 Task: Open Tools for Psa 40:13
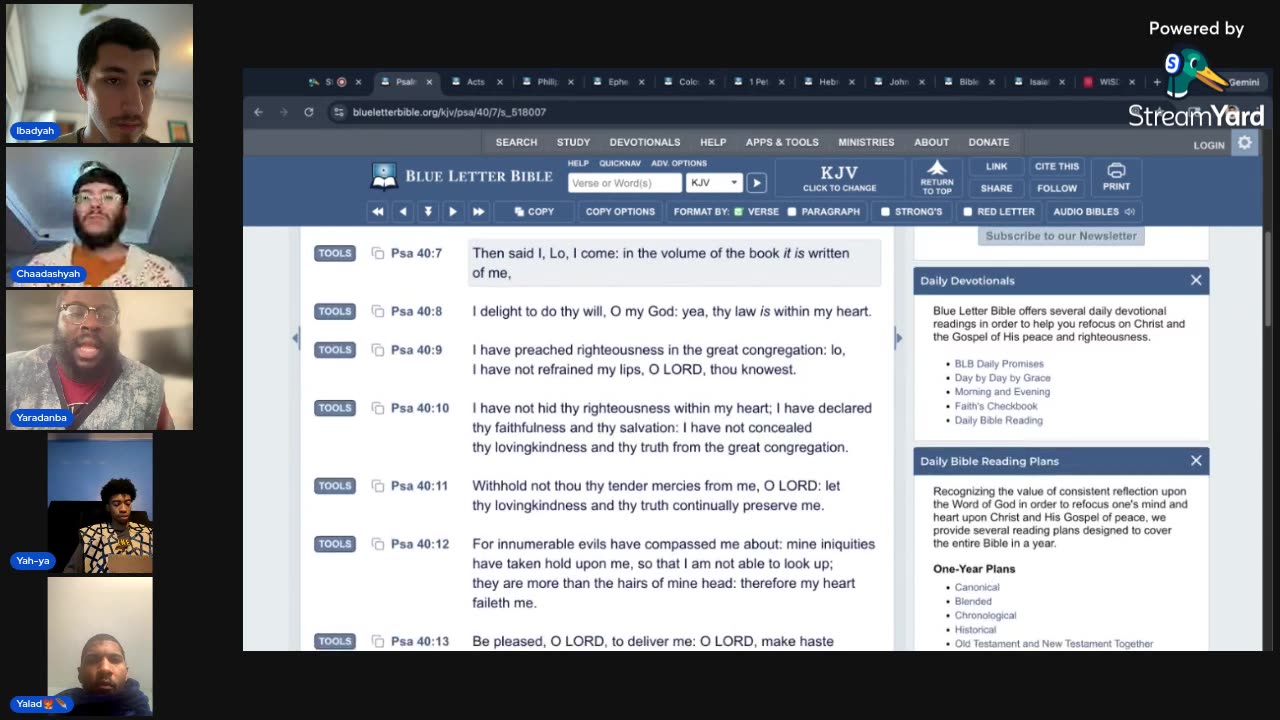coord(335,641)
